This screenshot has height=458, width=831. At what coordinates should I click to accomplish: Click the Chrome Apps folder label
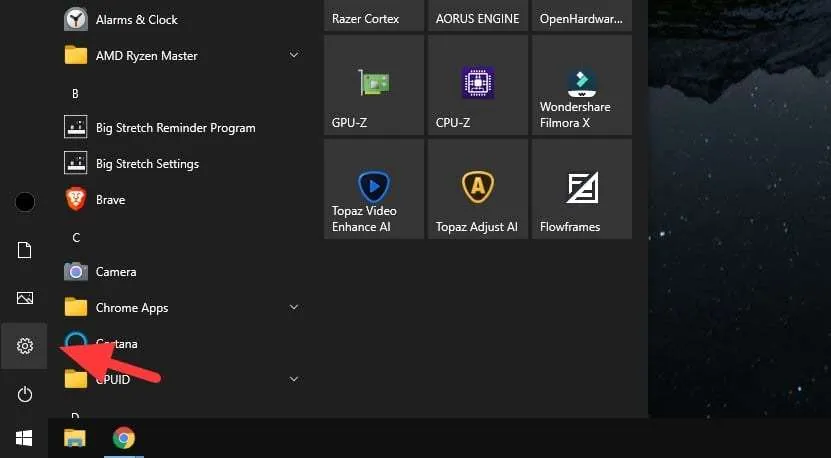[x=132, y=309]
